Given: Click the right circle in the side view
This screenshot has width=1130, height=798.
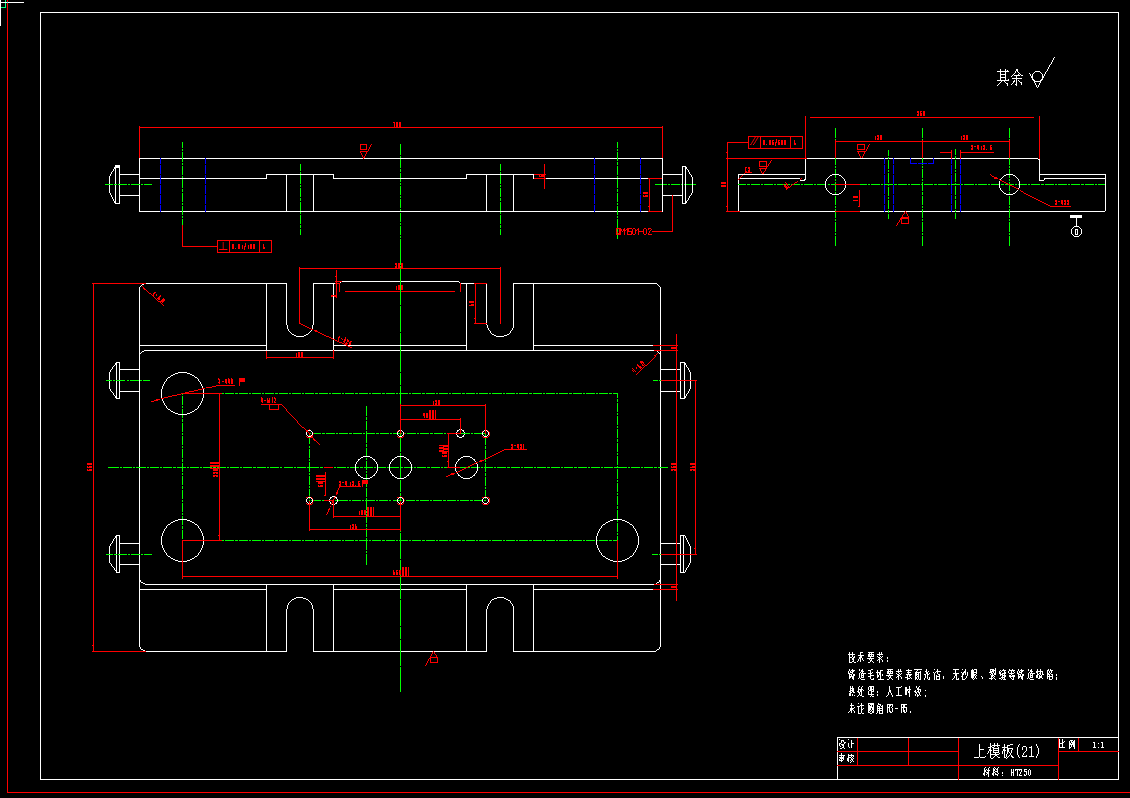Looking at the screenshot, I should pyautogui.click(x=1010, y=185).
